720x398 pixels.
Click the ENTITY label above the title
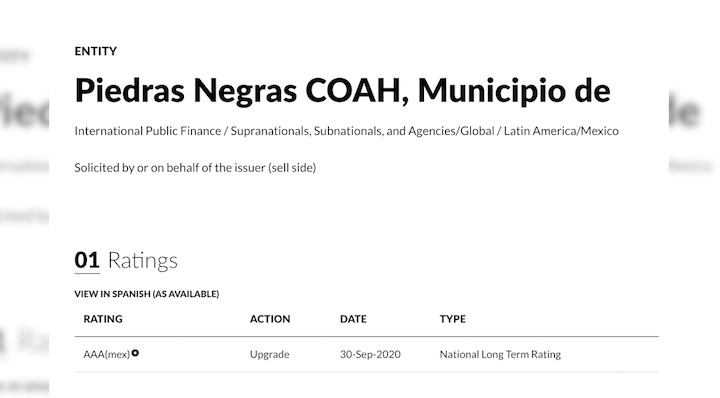(96, 51)
